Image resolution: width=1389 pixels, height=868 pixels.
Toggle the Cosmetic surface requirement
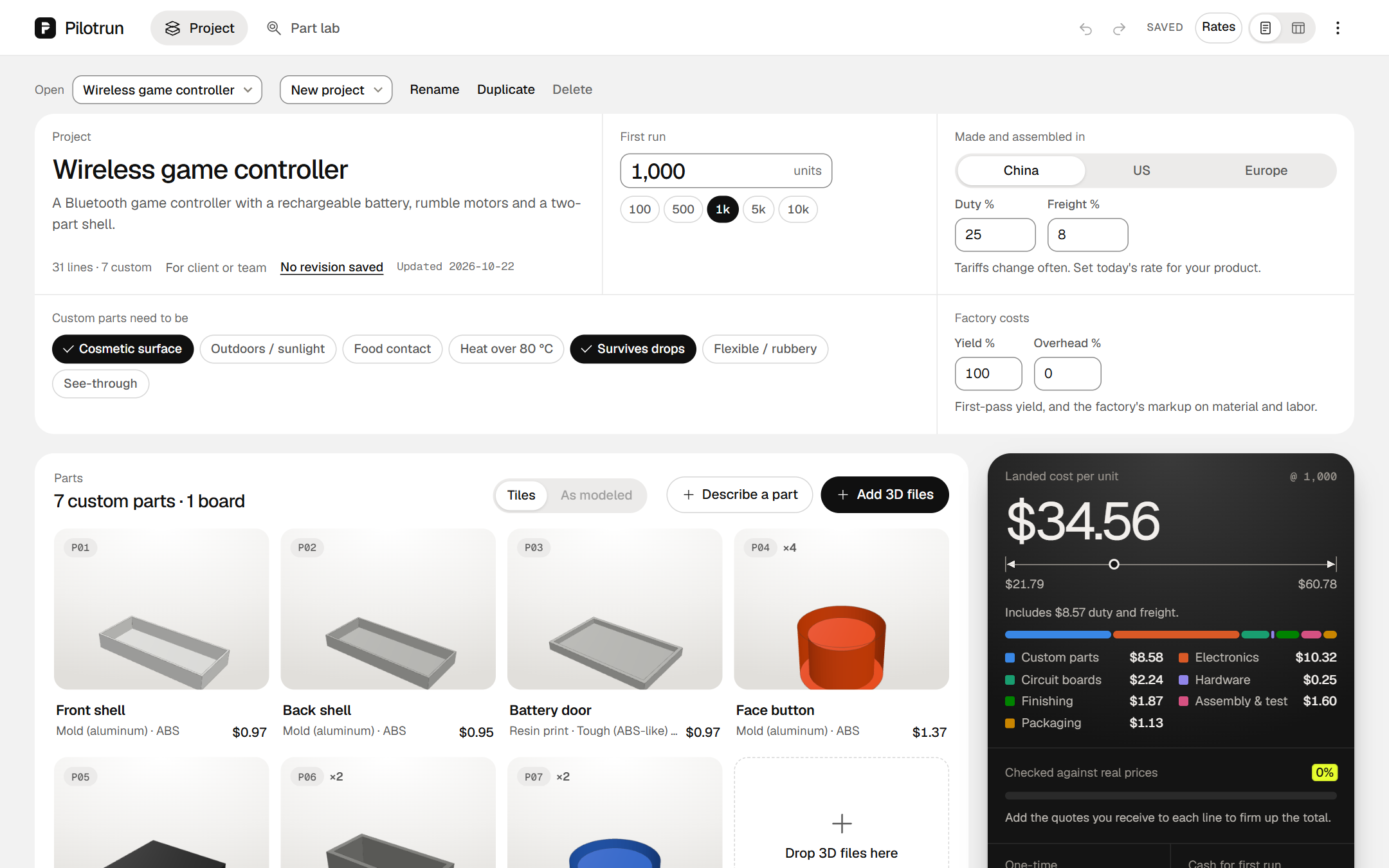pos(123,349)
